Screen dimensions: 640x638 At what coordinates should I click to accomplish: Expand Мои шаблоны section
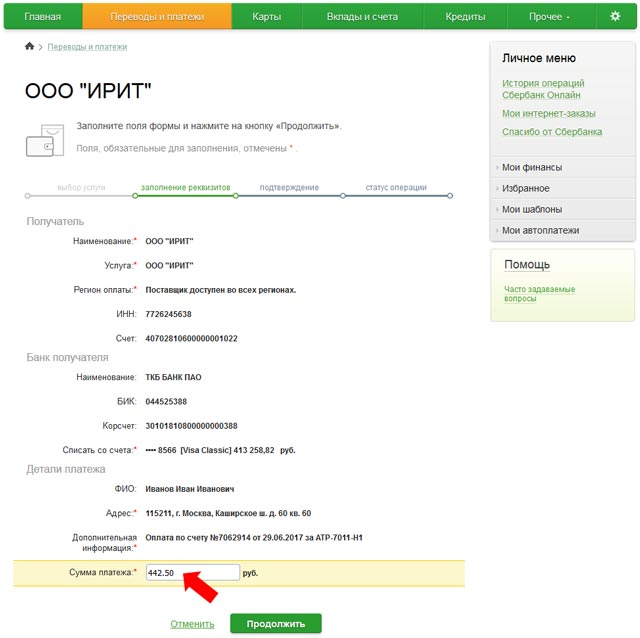(532, 209)
